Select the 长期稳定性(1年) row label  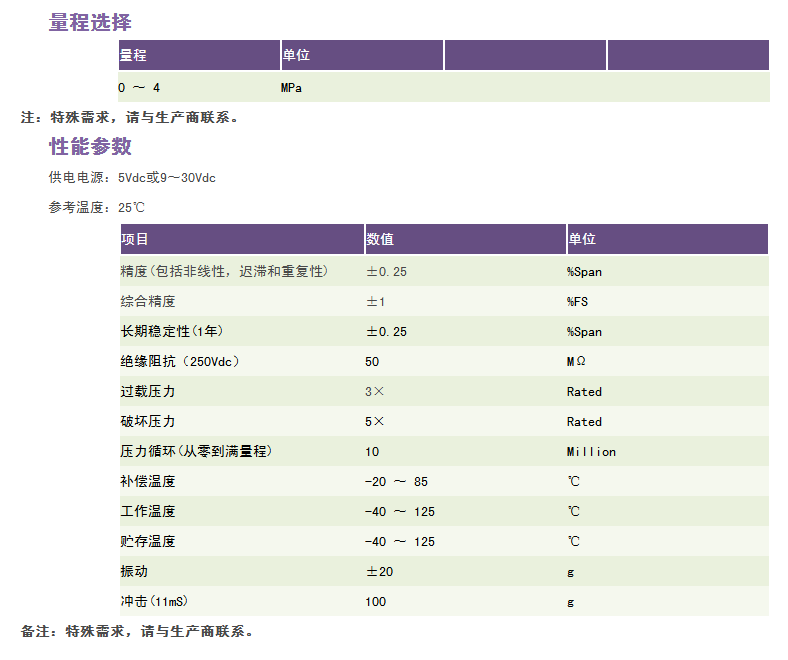coord(165,331)
